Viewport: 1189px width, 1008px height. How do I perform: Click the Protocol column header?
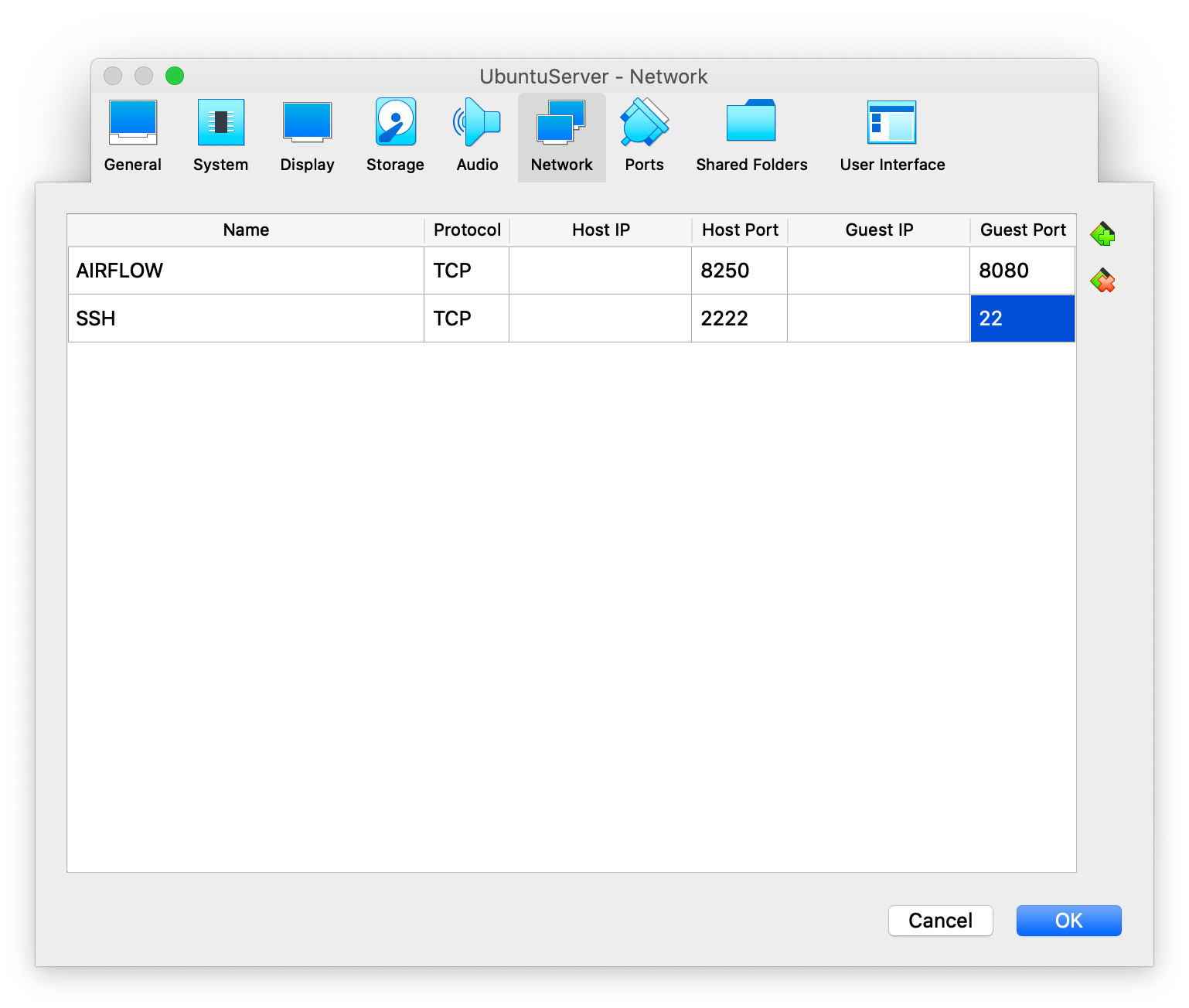pyautogui.click(x=467, y=230)
